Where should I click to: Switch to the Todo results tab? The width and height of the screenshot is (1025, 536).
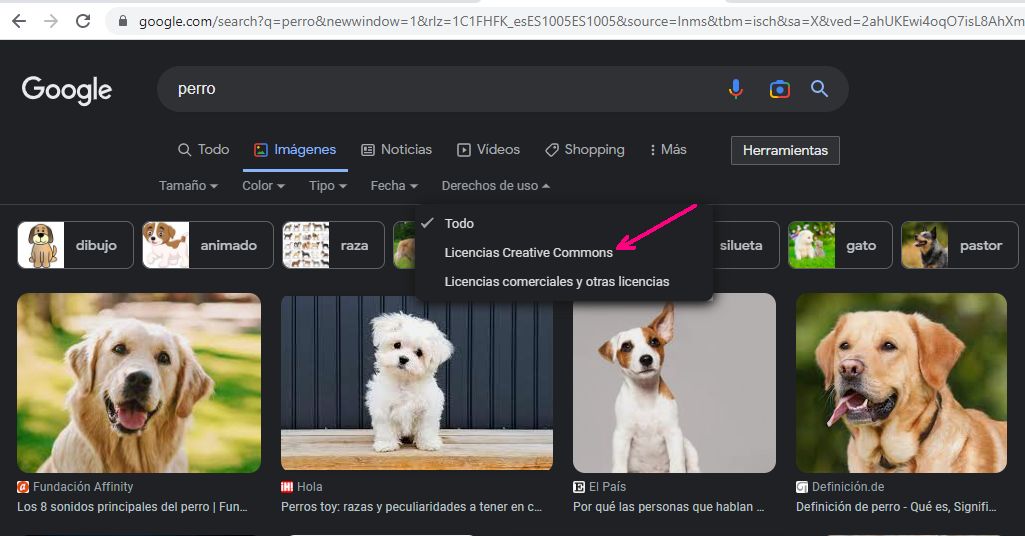[203, 150]
